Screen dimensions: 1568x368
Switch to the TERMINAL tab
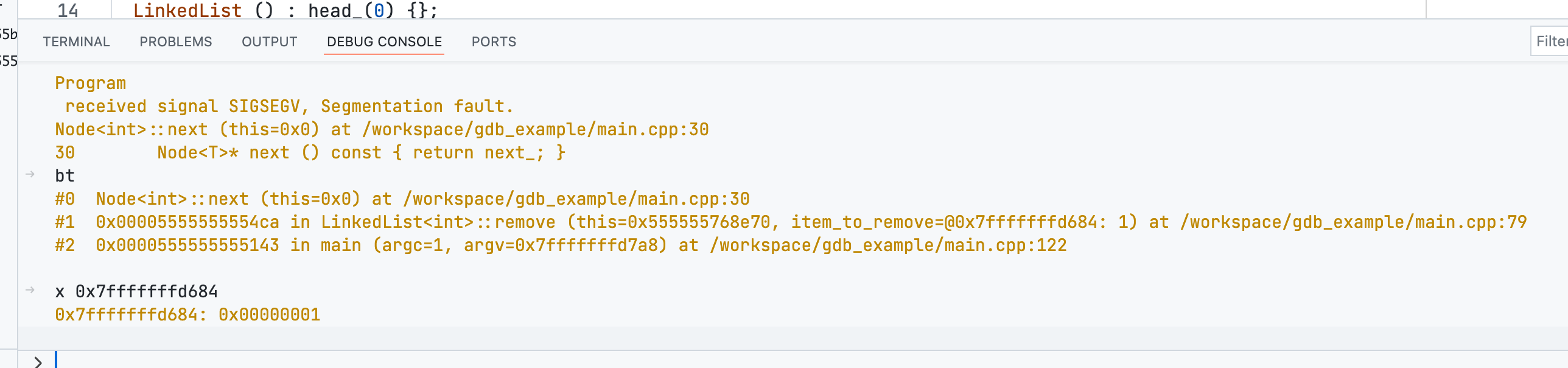click(x=76, y=41)
